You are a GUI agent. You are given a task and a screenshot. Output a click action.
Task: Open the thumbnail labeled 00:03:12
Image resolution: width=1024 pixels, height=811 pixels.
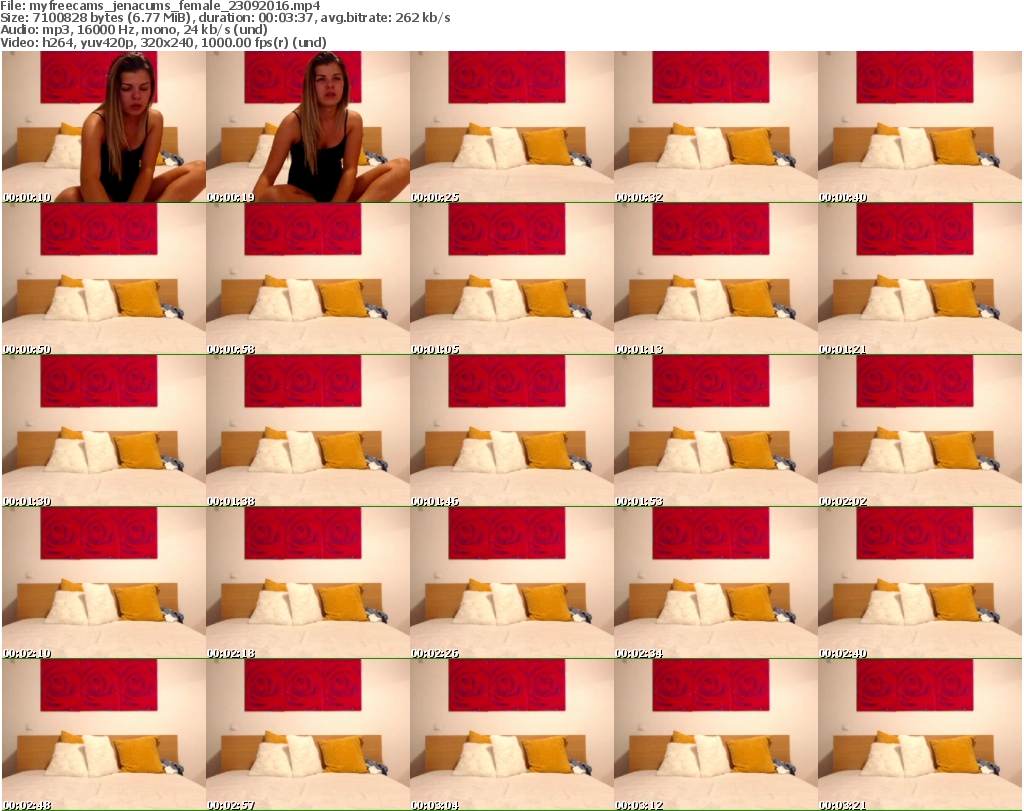click(716, 735)
